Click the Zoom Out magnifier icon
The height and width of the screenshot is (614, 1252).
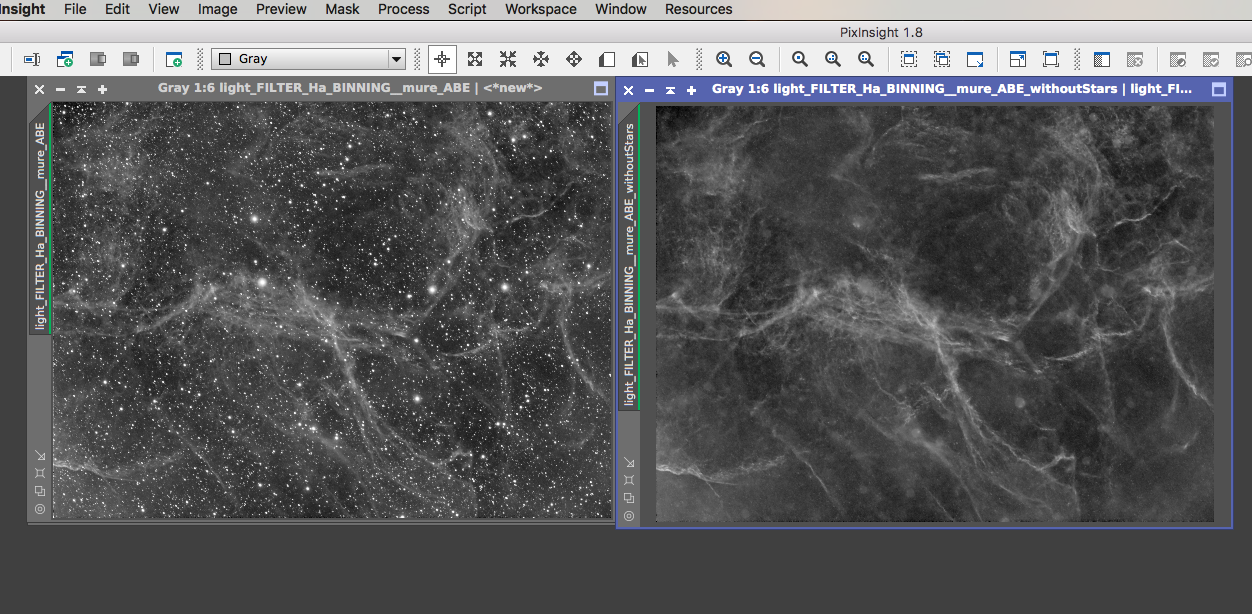pyautogui.click(x=757, y=59)
